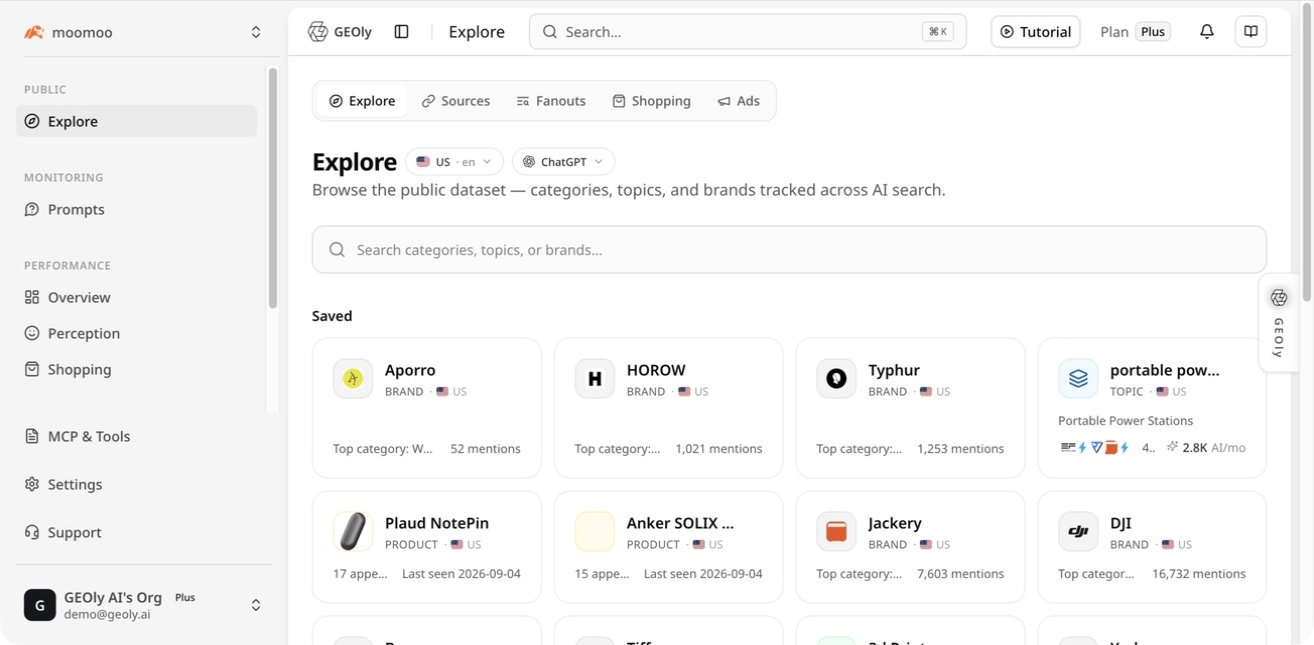Open the Plaud NotePin product card
Viewport: 1314px width, 645px height.
(427, 547)
